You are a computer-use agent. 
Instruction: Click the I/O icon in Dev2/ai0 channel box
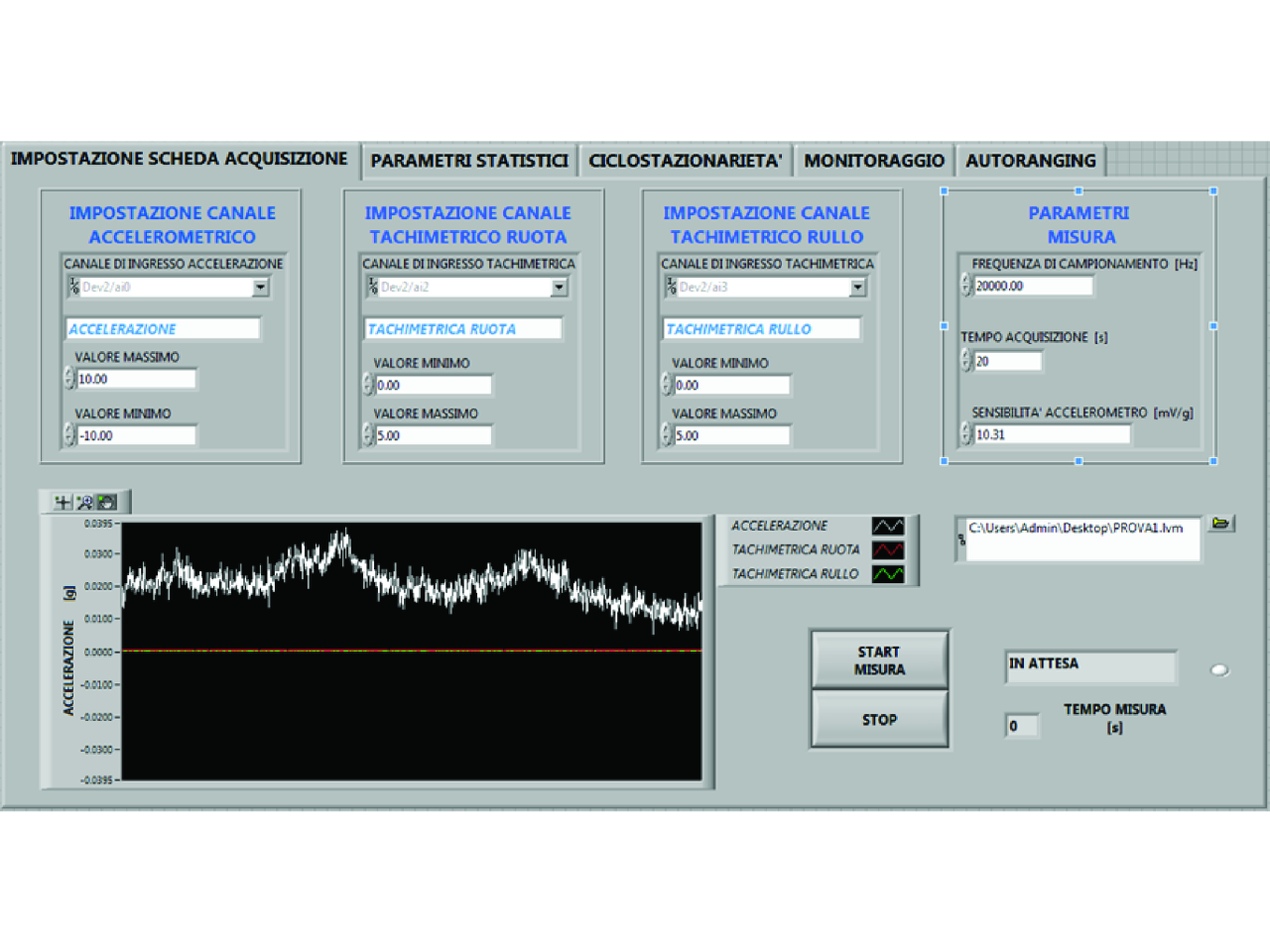pyautogui.click(x=73, y=287)
